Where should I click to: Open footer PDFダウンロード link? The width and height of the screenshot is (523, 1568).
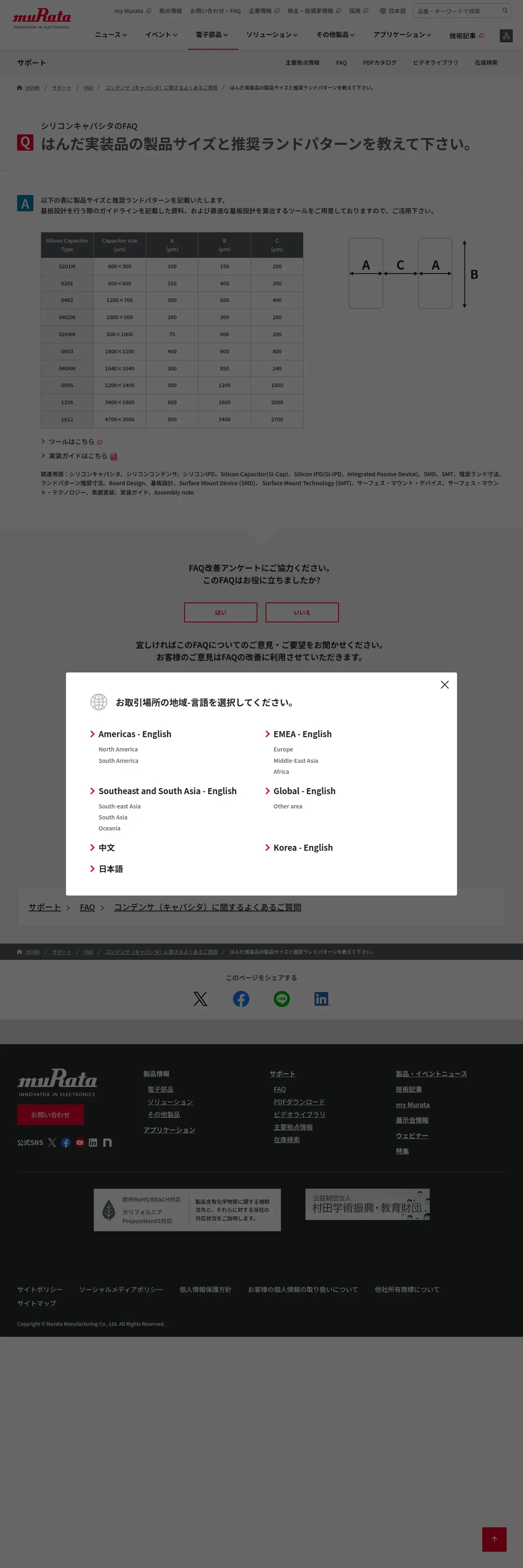(299, 1102)
